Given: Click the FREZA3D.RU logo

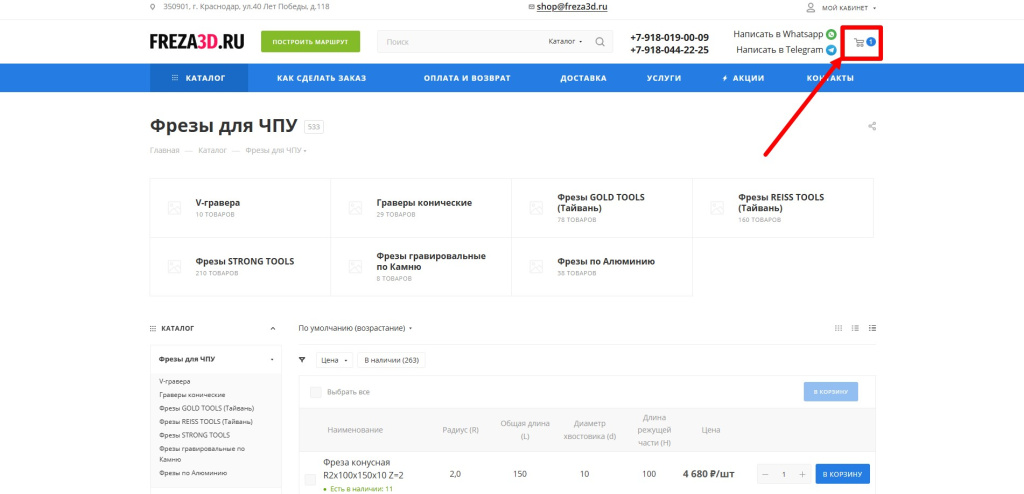Looking at the screenshot, I should [197, 42].
